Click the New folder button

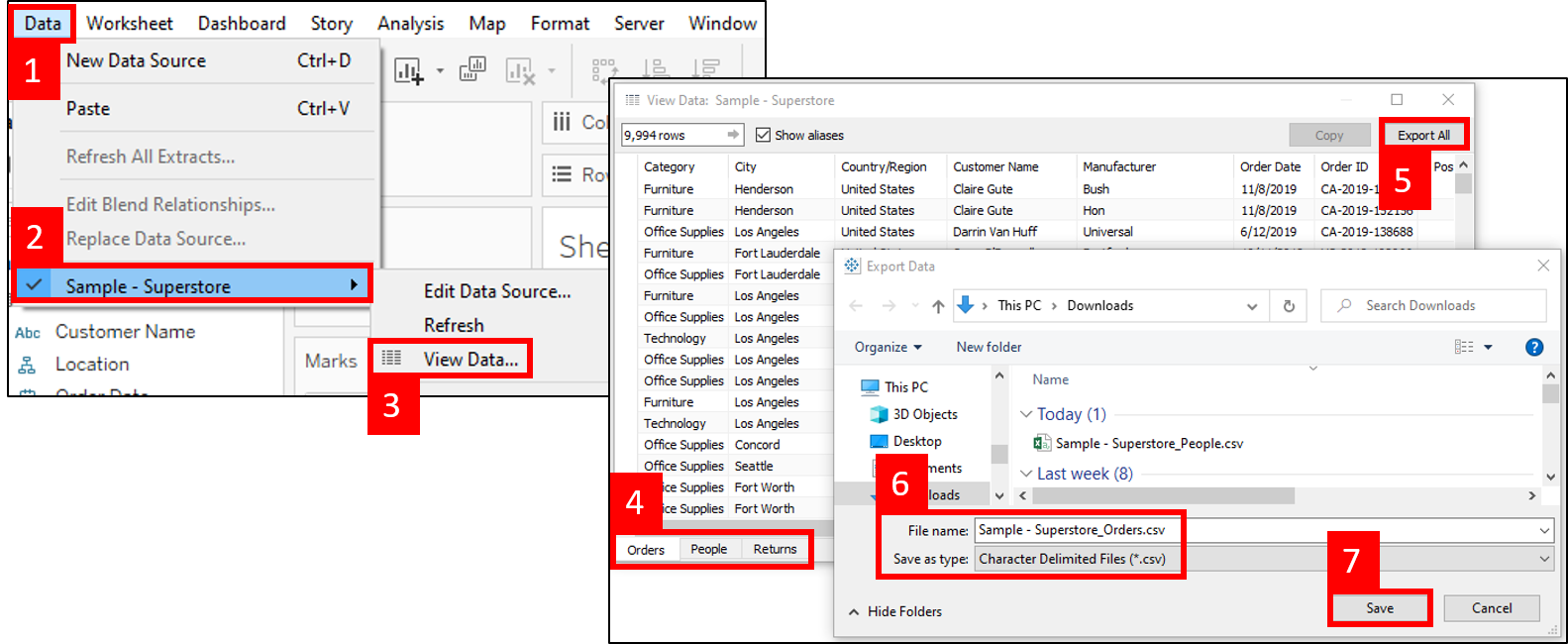(989, 347)
